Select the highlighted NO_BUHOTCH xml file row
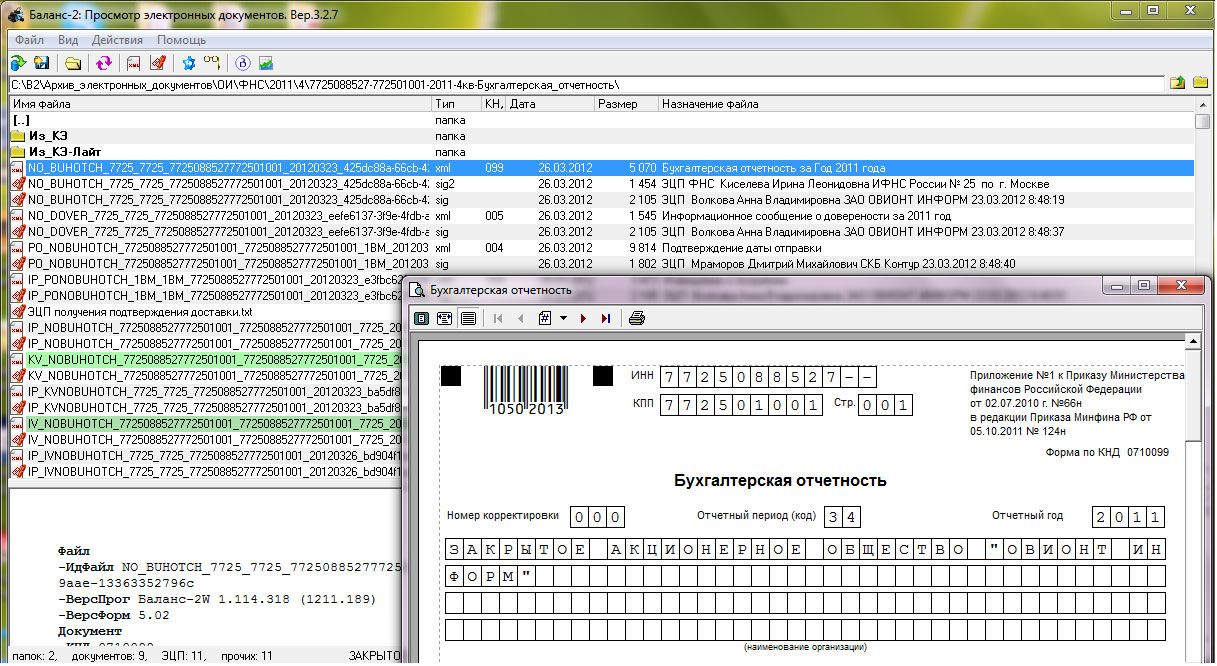 pyautogui.click(x=602, y=168)
